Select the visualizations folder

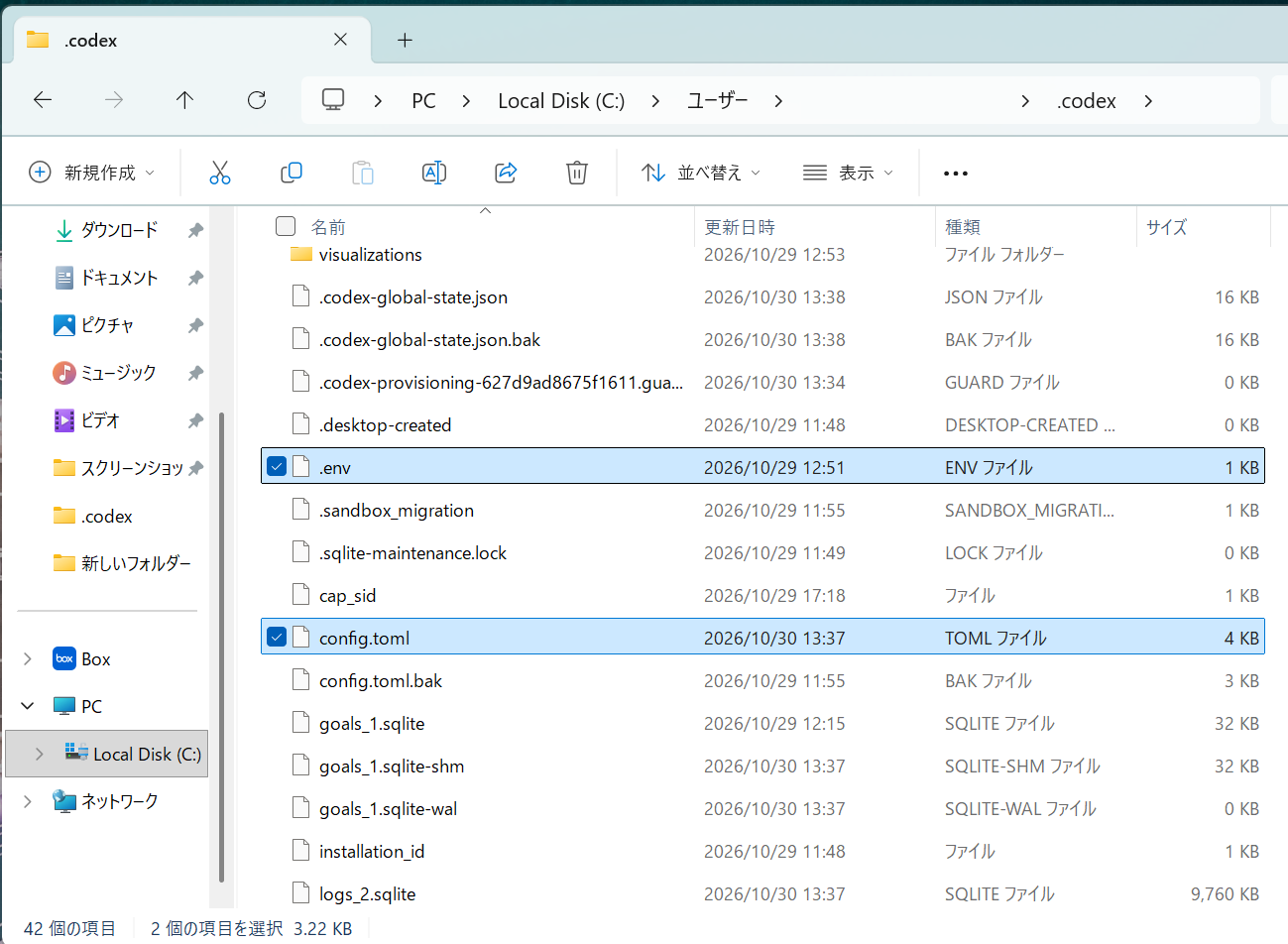pos(762,255)
